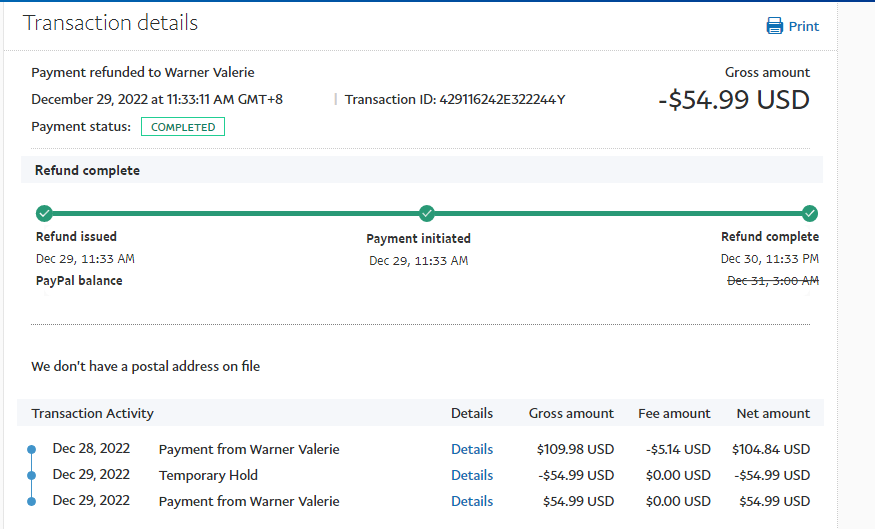Click the Refund complete checkmark icon

tap(810, 213)
